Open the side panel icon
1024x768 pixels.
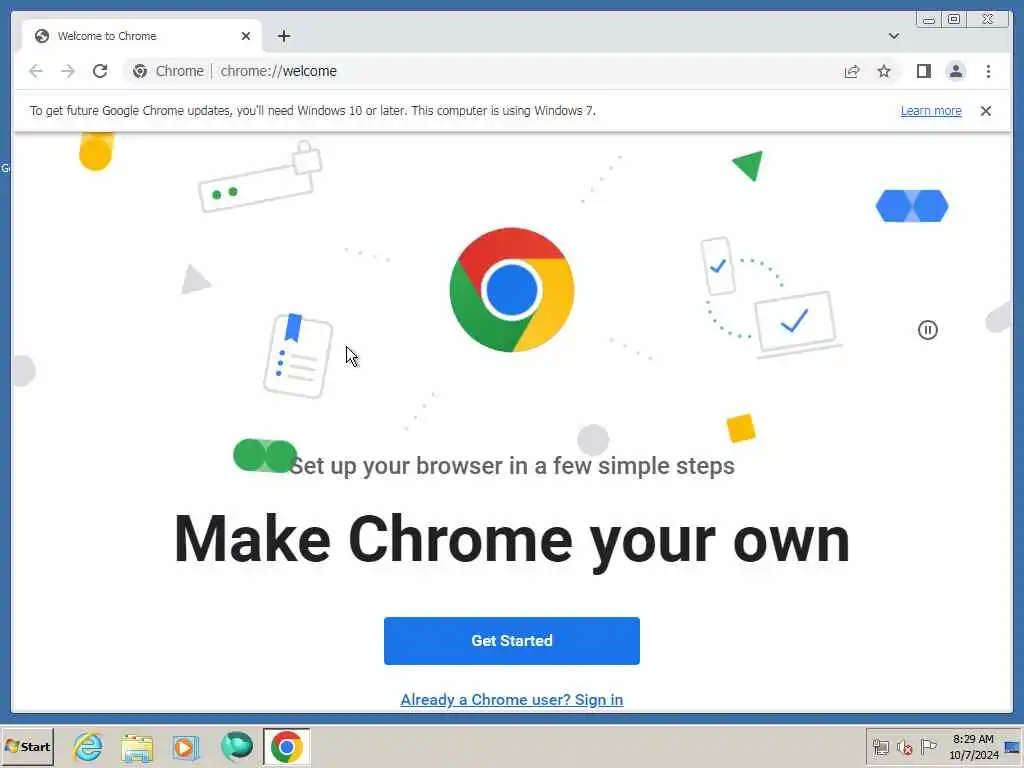(x=923, y=71)
